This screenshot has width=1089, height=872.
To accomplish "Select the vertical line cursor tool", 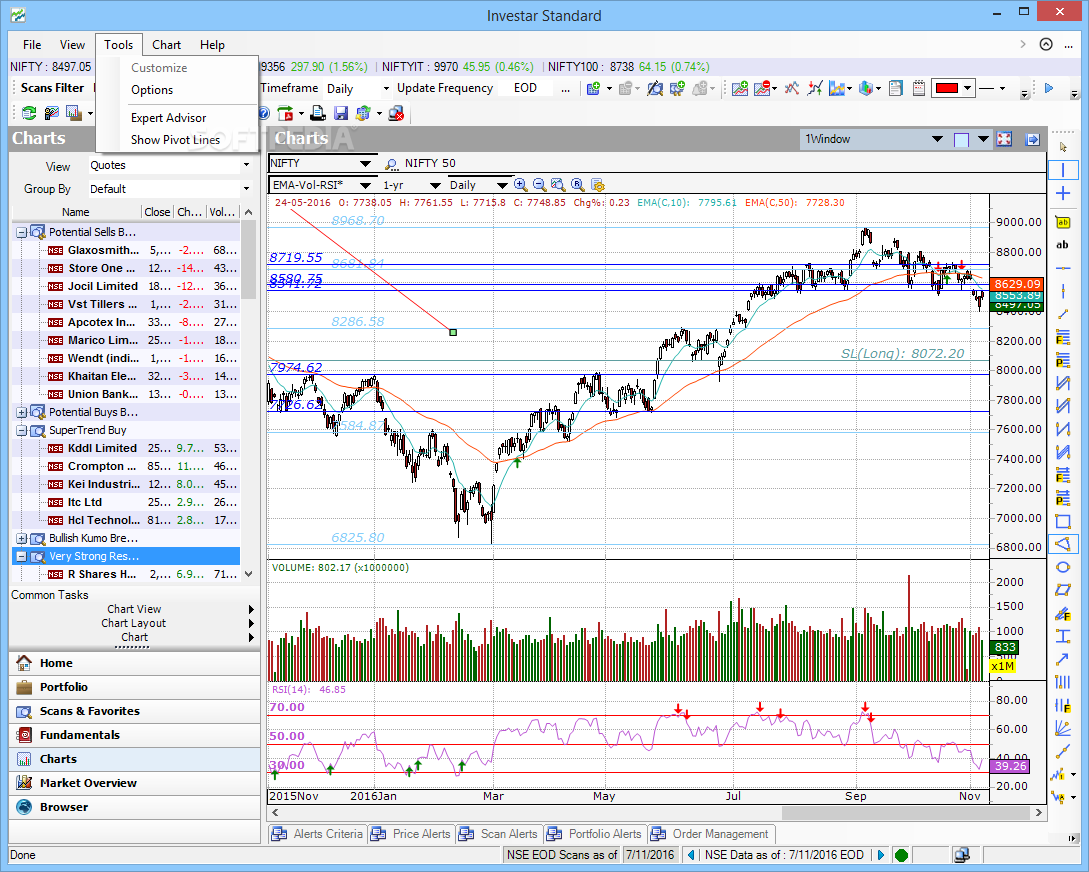I will pyautogui.click(x=1063, y=169).
